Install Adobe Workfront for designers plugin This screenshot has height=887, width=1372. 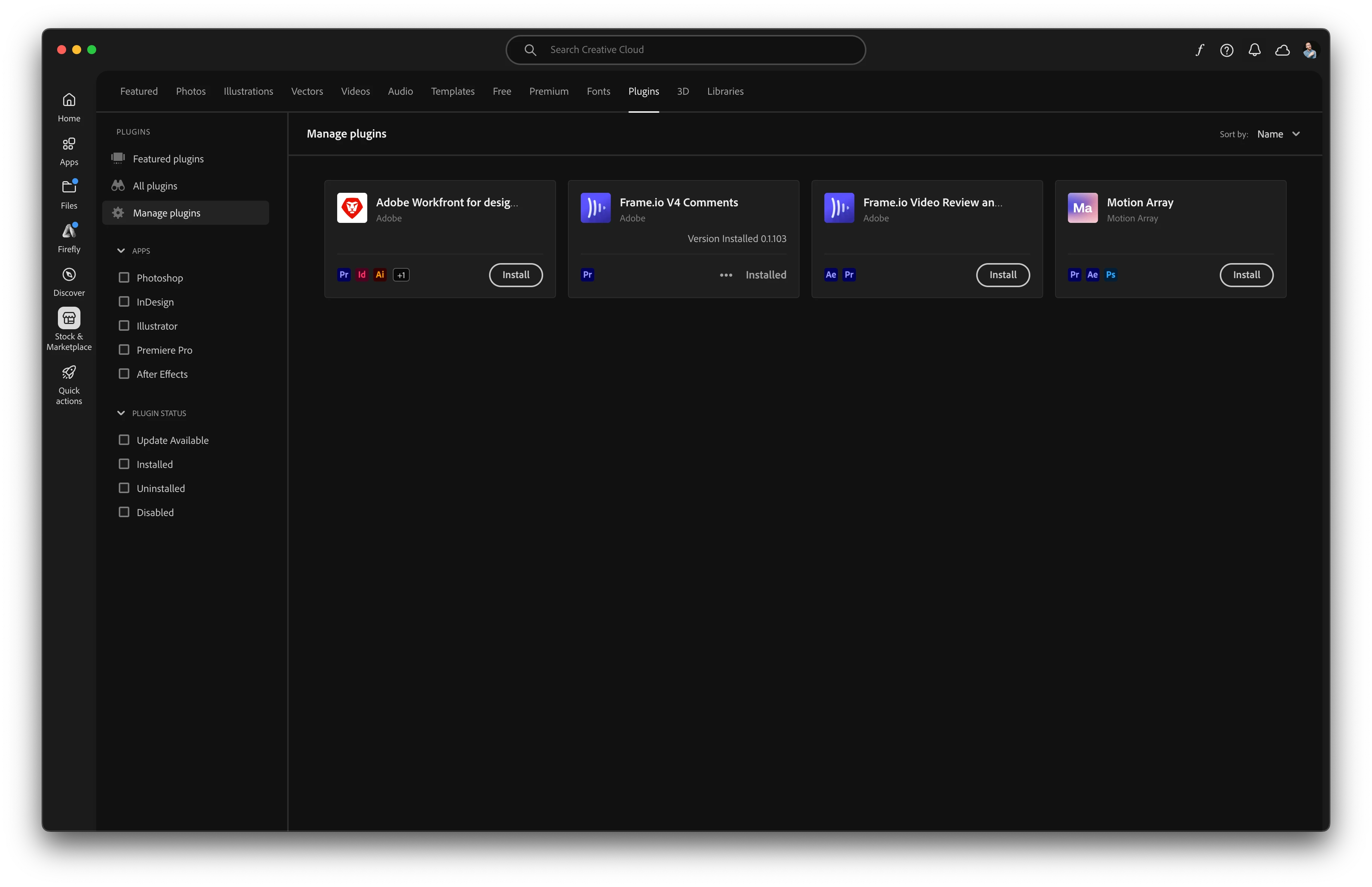515,275
